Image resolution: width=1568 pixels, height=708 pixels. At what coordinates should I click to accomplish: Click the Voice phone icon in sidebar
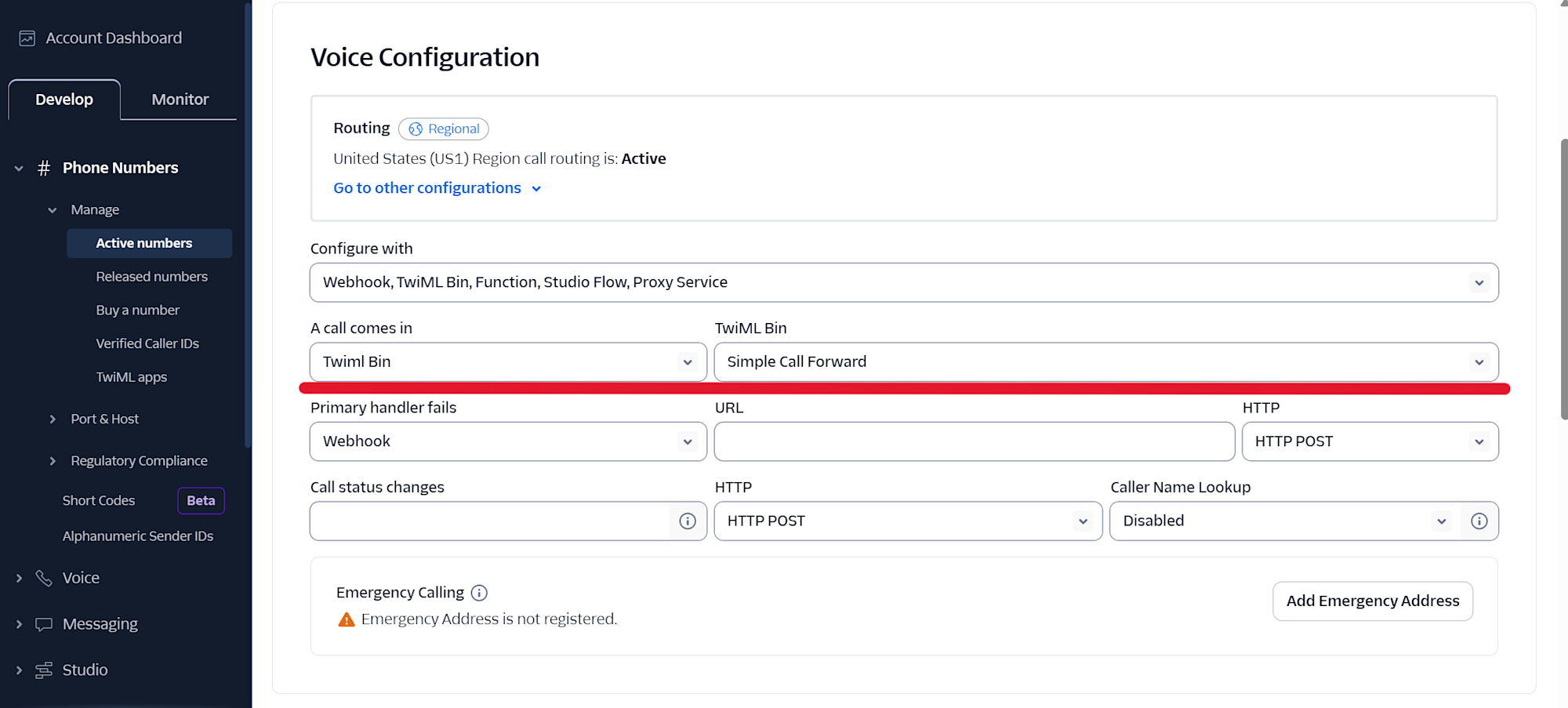point(44,579)
